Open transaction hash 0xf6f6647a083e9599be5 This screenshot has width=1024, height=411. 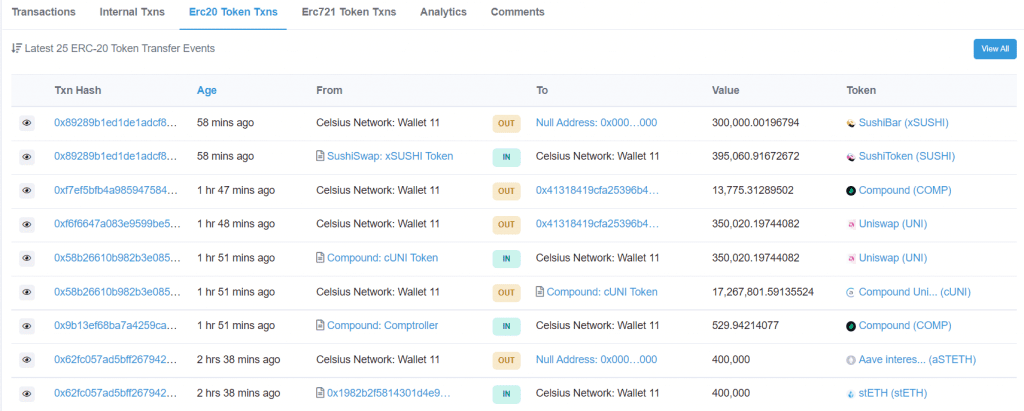(116, 224)
